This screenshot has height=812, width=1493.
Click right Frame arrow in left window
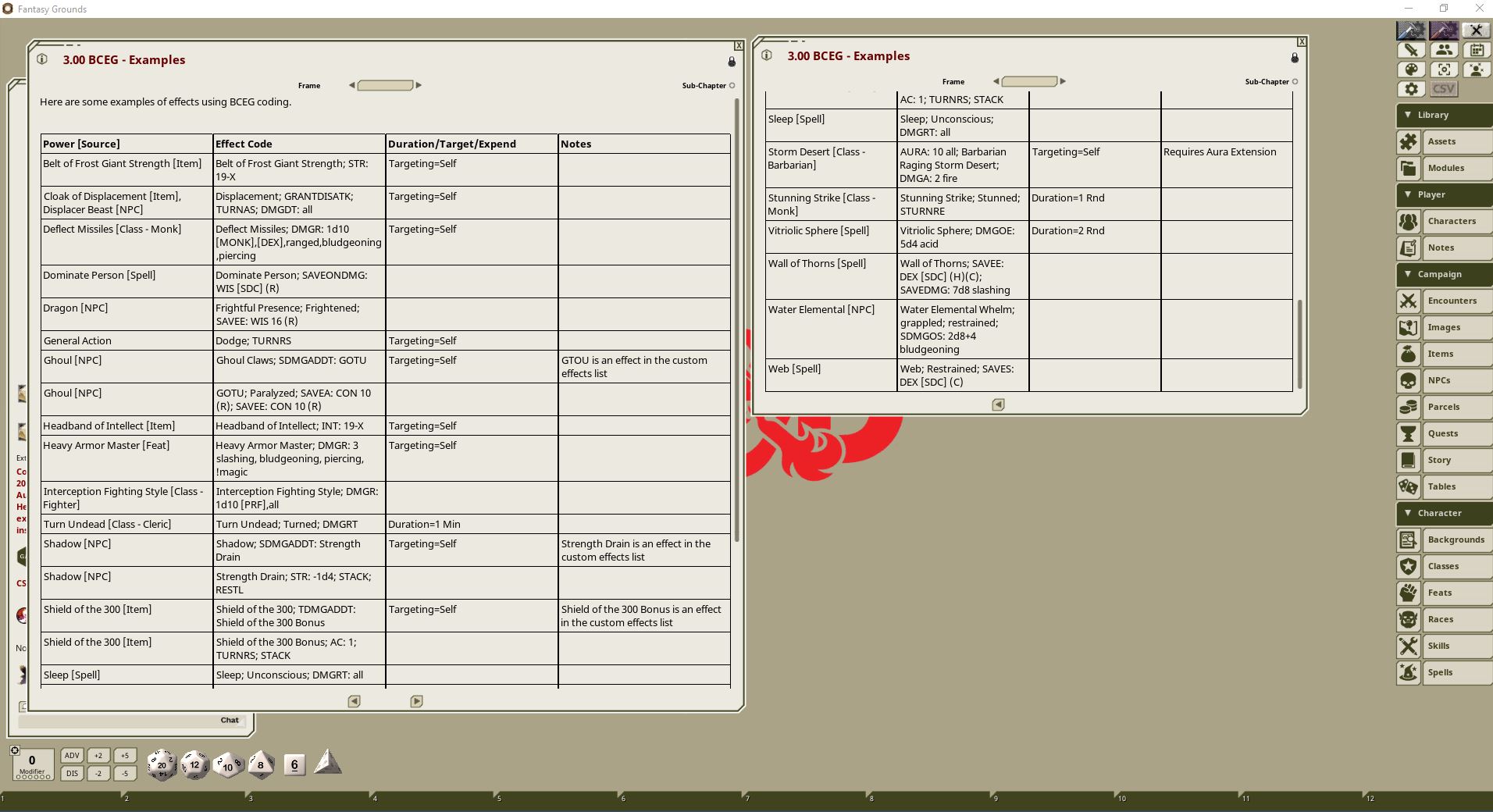point(419,85)
